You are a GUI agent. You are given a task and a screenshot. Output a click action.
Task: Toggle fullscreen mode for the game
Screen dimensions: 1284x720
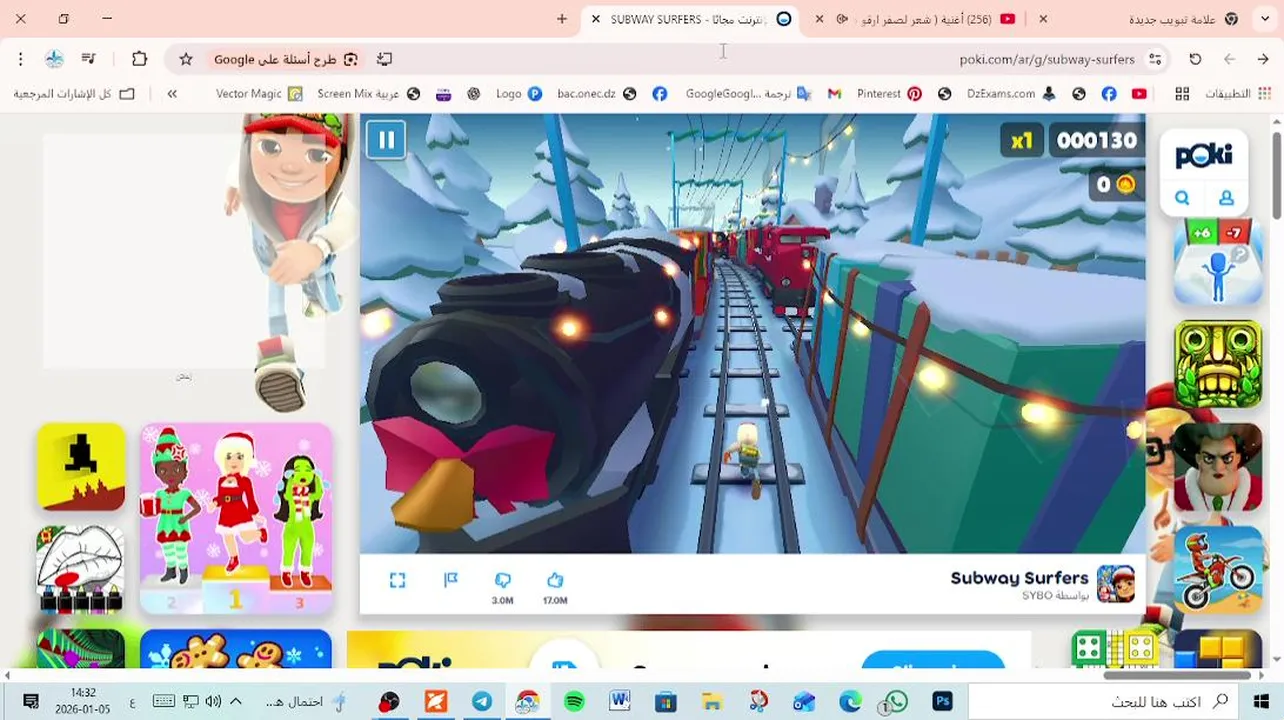point(397,580)
